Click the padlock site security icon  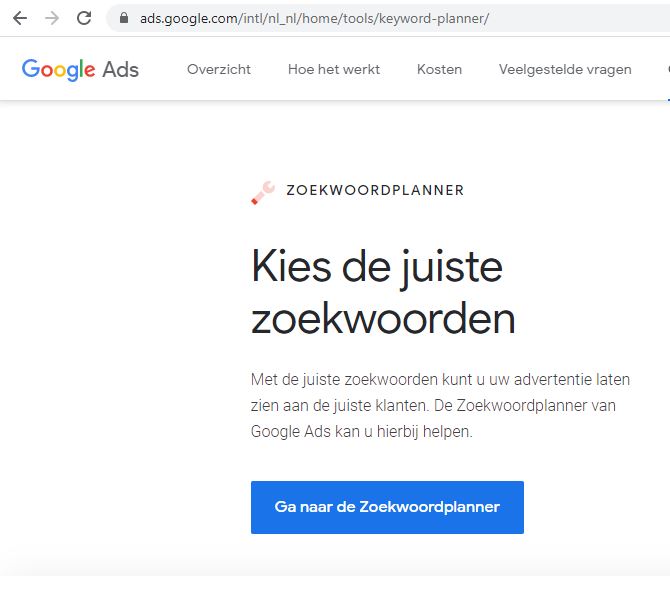pyautogui.click(x=124, y=18)
